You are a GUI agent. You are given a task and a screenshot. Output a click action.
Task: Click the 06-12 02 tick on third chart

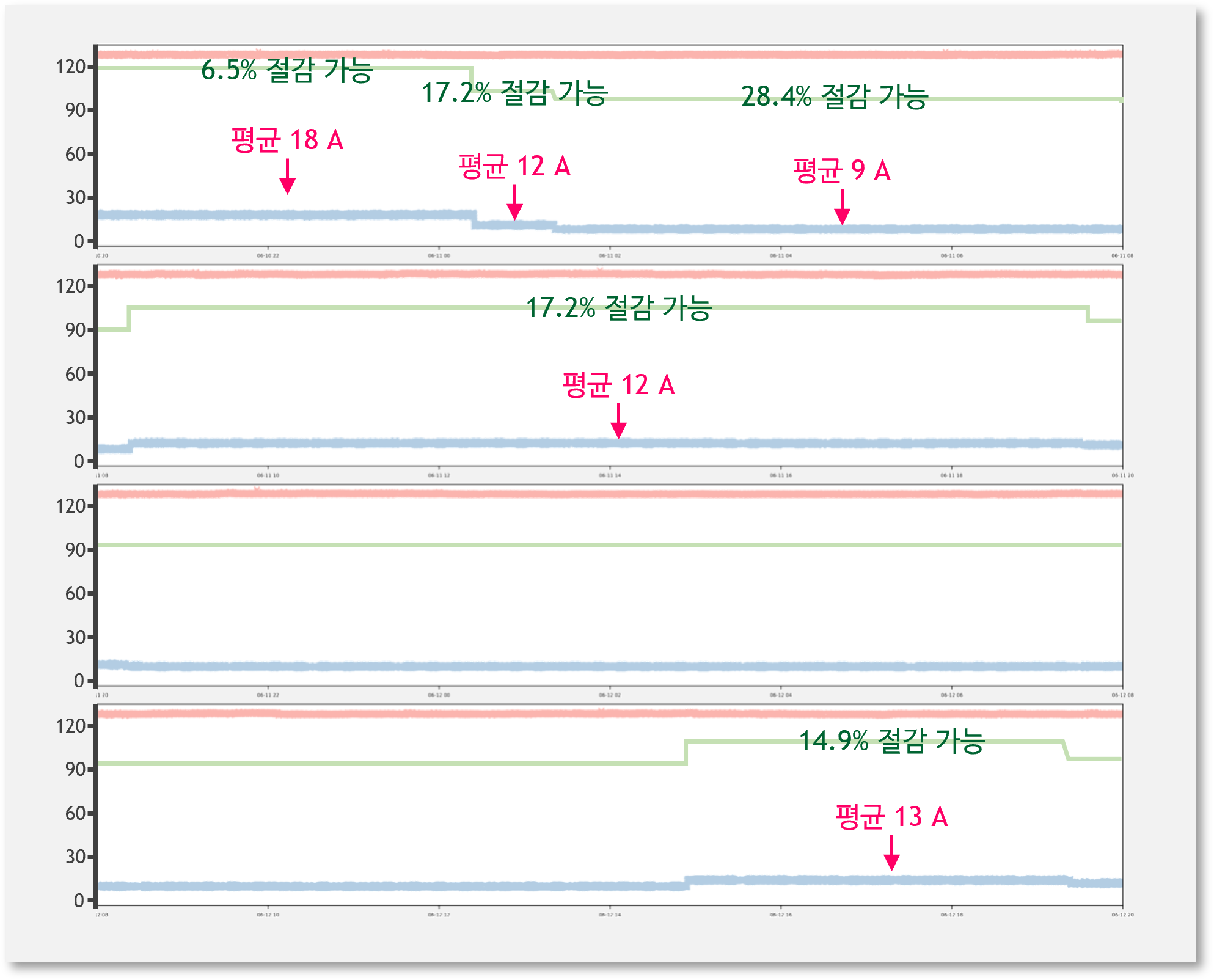(x=610, y=695)
